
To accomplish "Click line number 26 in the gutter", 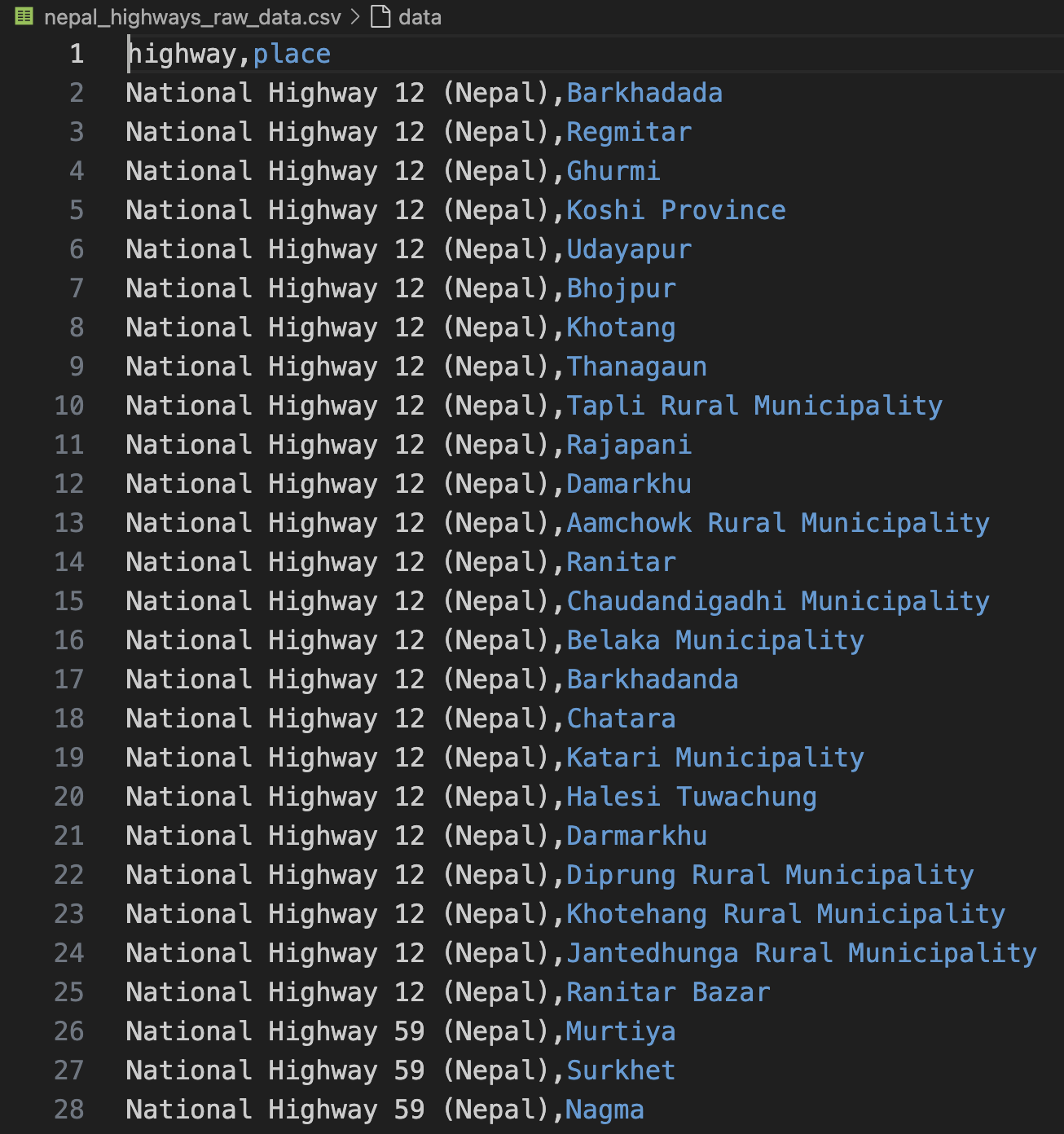I will point(69,1031).
